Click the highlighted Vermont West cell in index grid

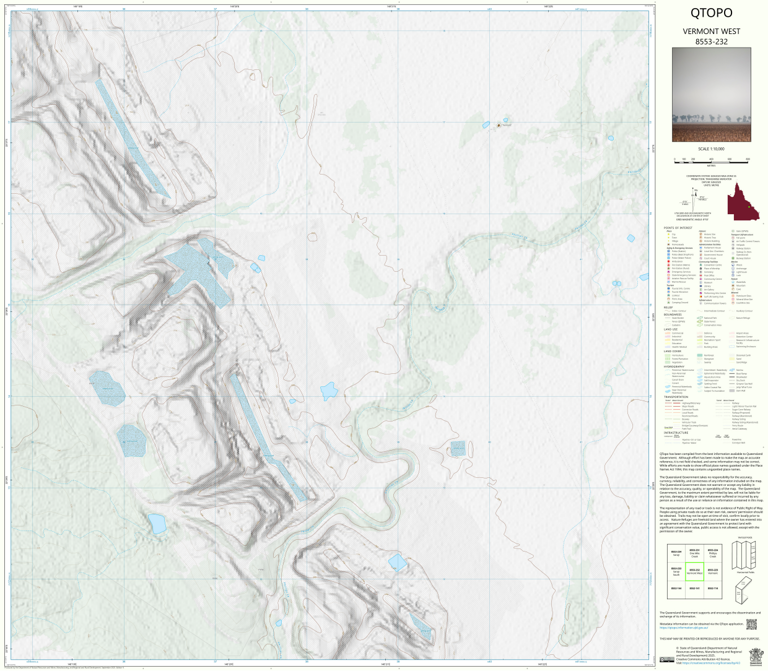695,572
